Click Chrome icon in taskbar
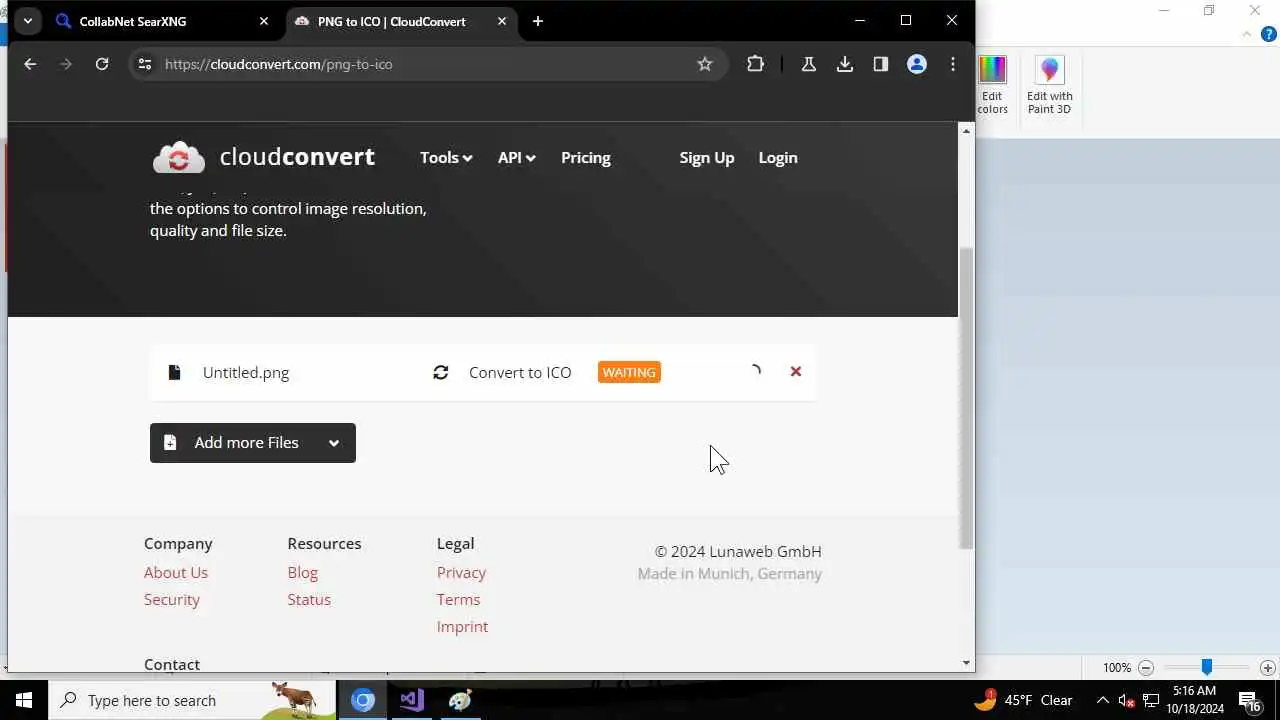 point(363,700)
